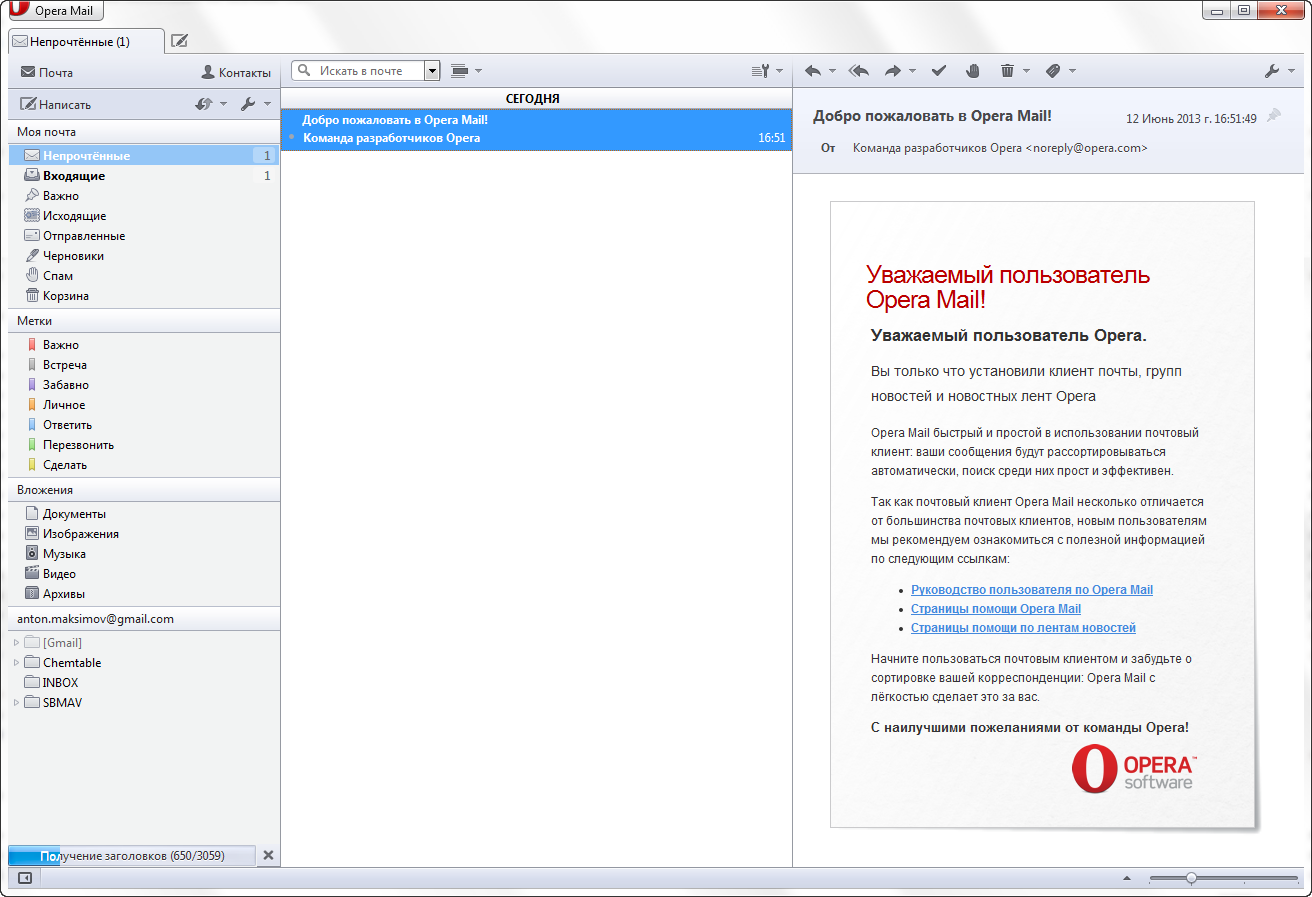Click the Check/Send refresh icon
The width and height of the screenshot is (1312, 897).
tap(204, 104)
